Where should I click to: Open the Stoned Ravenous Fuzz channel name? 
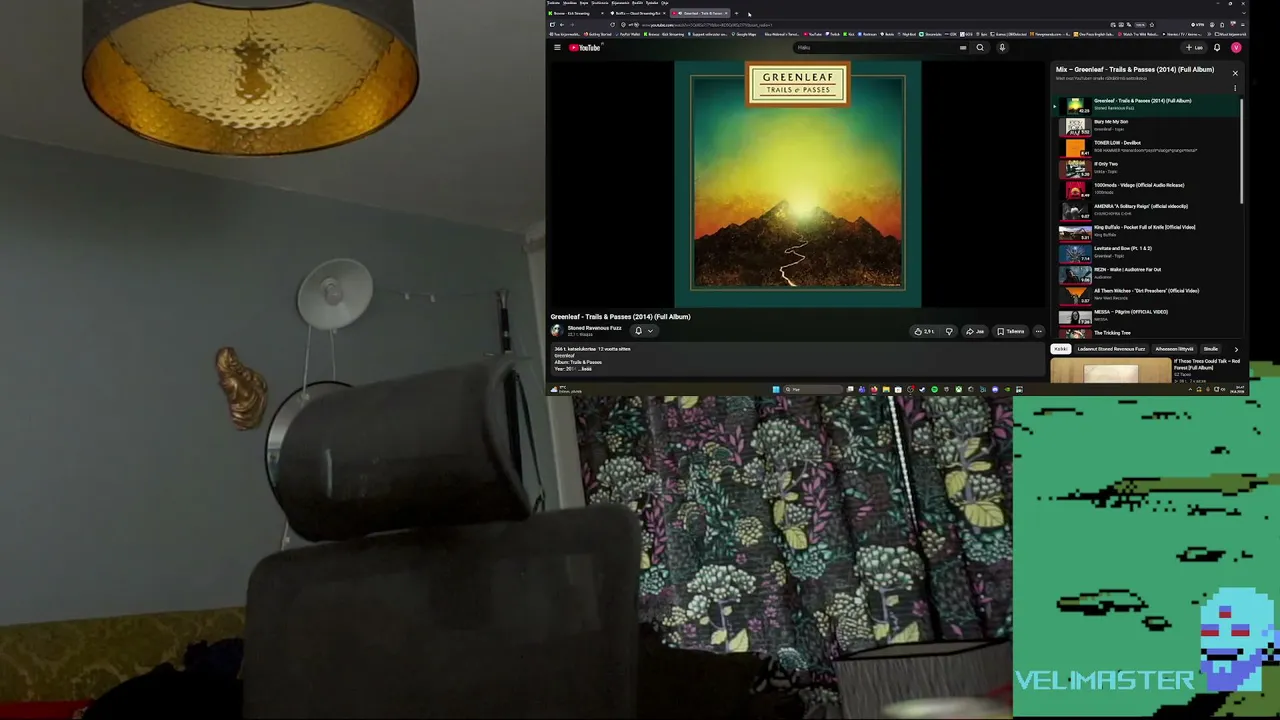[594, 327]
